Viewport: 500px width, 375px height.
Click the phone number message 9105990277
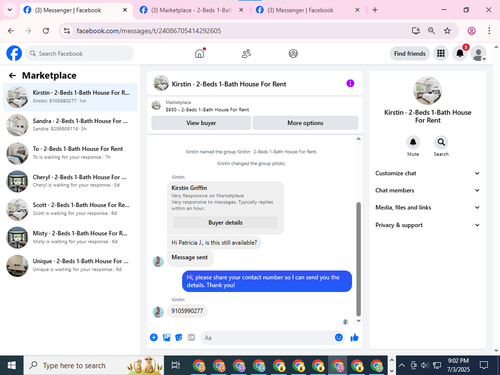point(187,311)
